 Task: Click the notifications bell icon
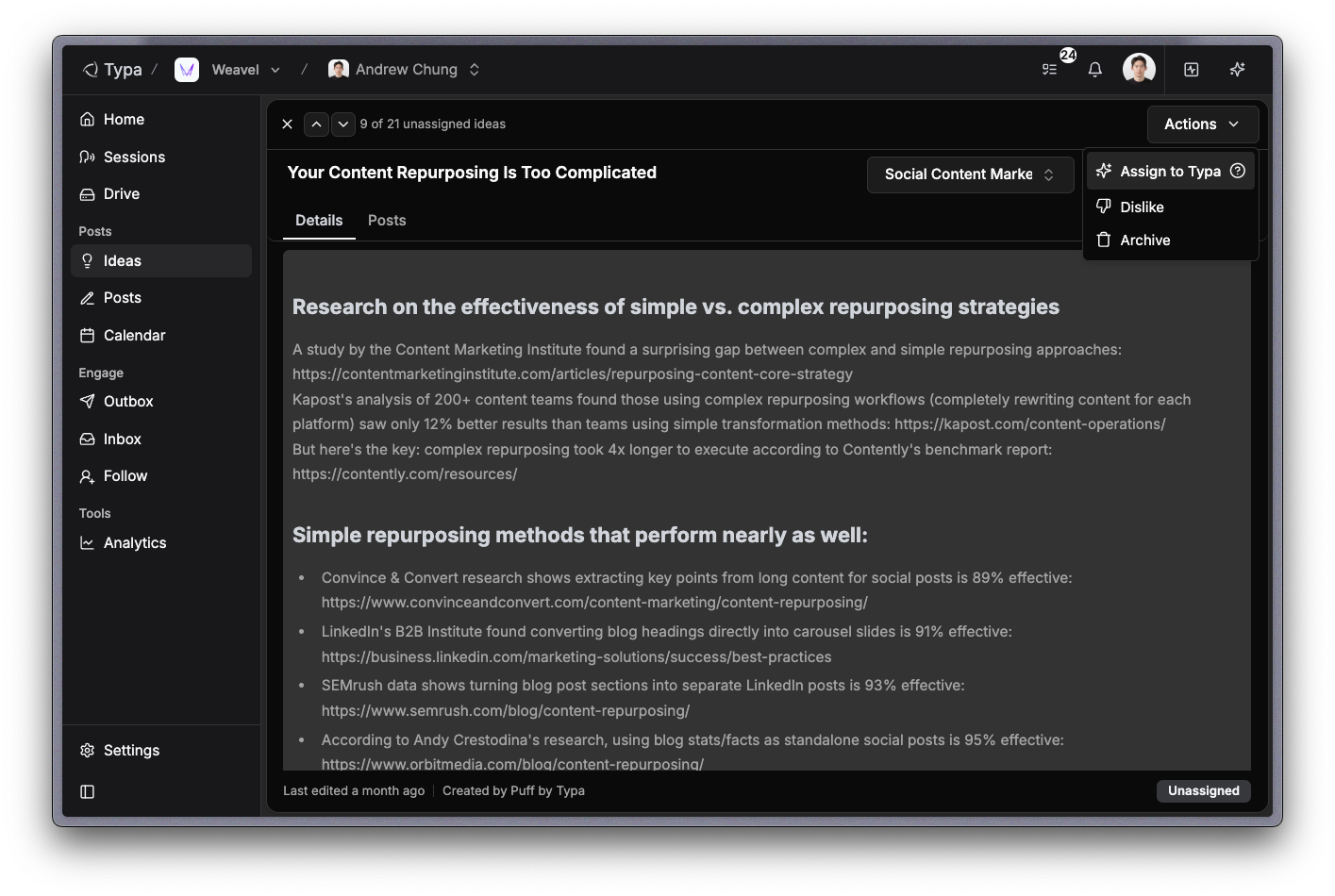(1094, 70)
